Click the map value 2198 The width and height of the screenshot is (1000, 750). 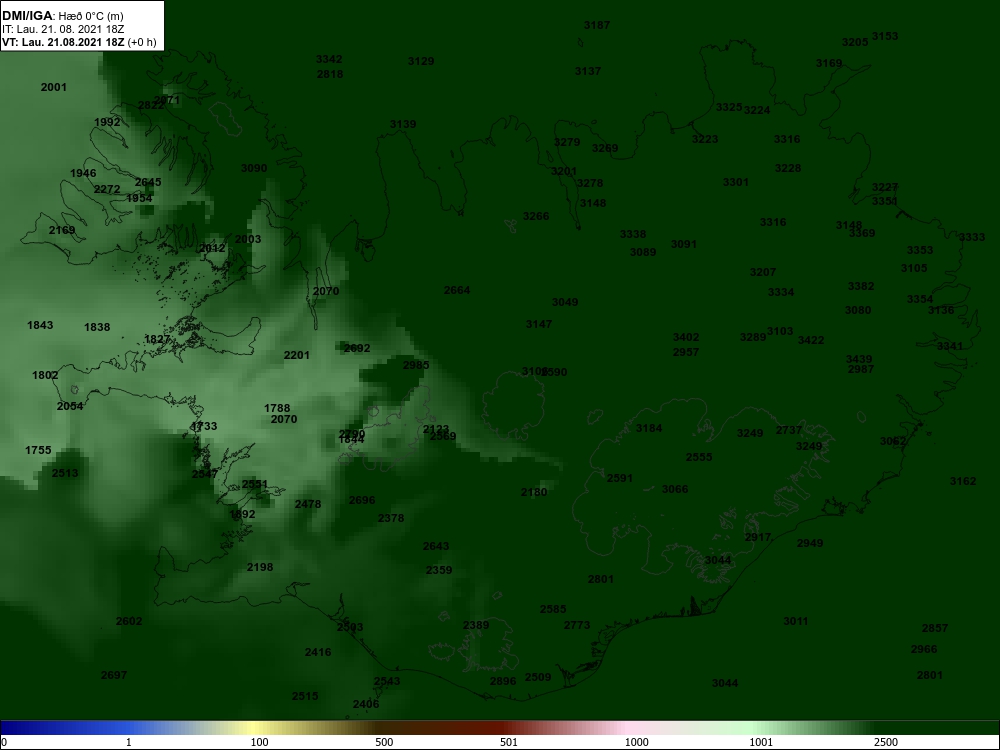260,568
